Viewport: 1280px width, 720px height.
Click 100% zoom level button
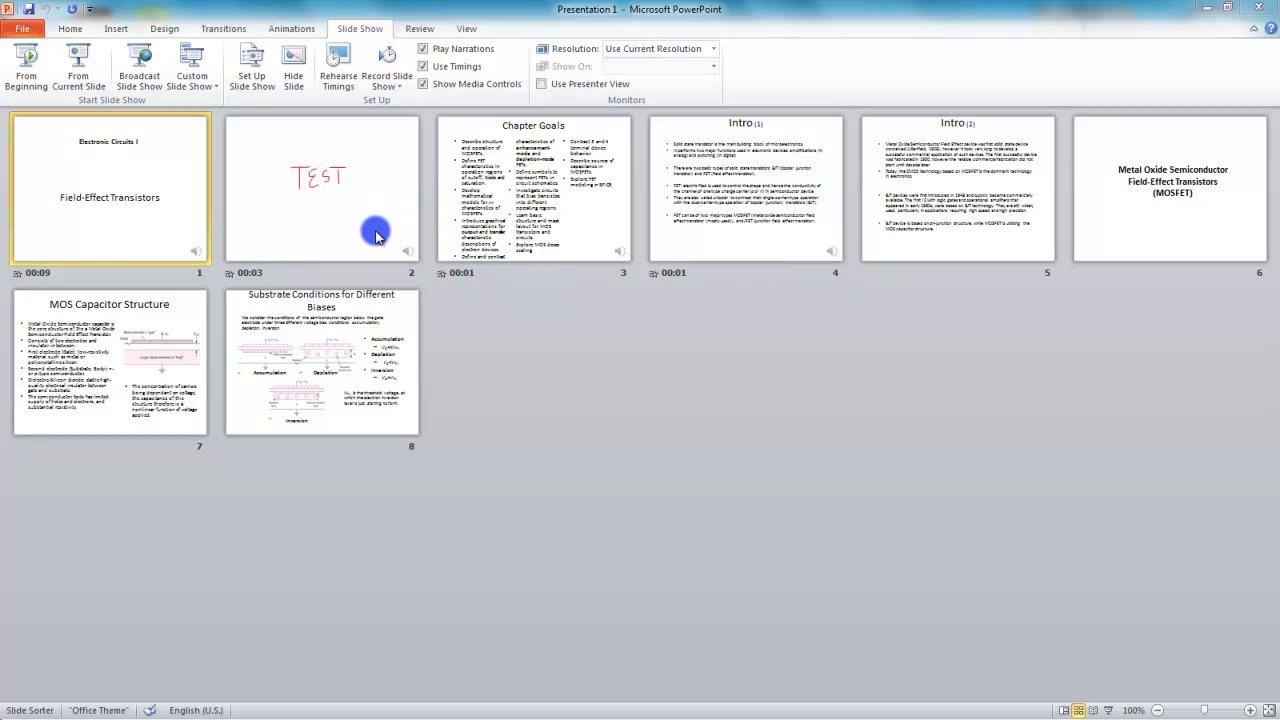click(1133, 710)
